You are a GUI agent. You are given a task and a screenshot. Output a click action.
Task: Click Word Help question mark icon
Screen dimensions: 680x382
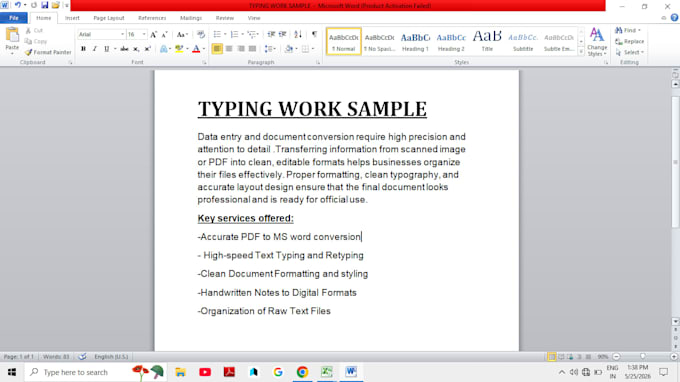674,18
